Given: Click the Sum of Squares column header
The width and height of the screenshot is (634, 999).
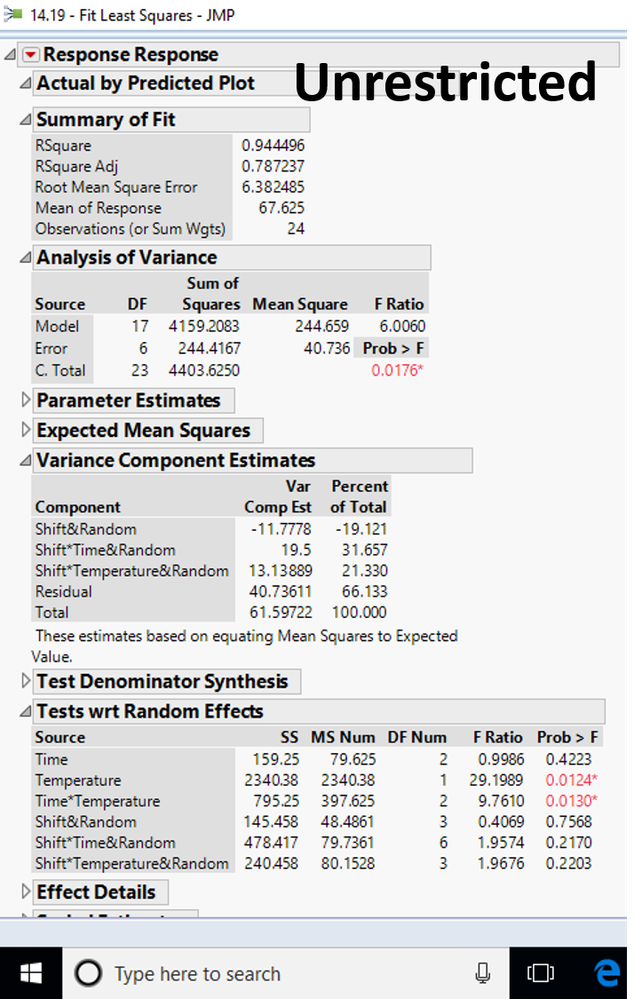Looking at the screenshot, I should (x=210, y=293).
